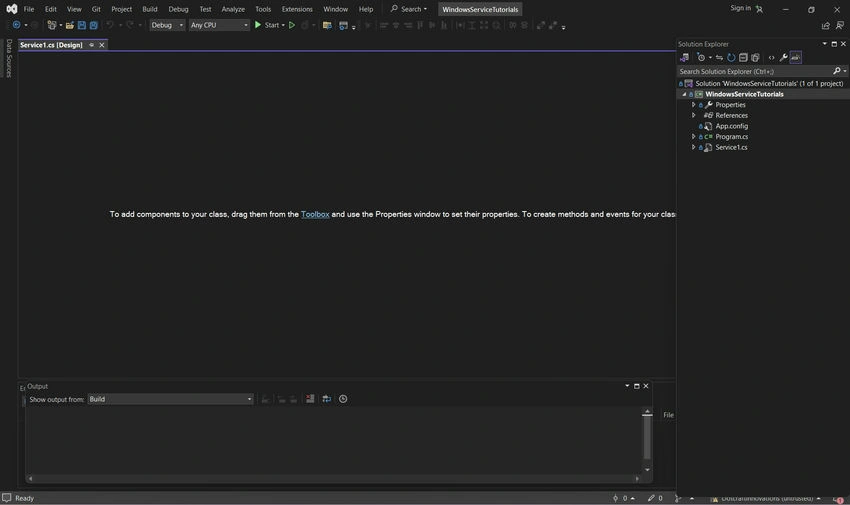The height and width of the screenshot is (505, 850).
Task: Select Solution 'WindowsServiceTutorials' root node
Action: click(x=769, y=83)
